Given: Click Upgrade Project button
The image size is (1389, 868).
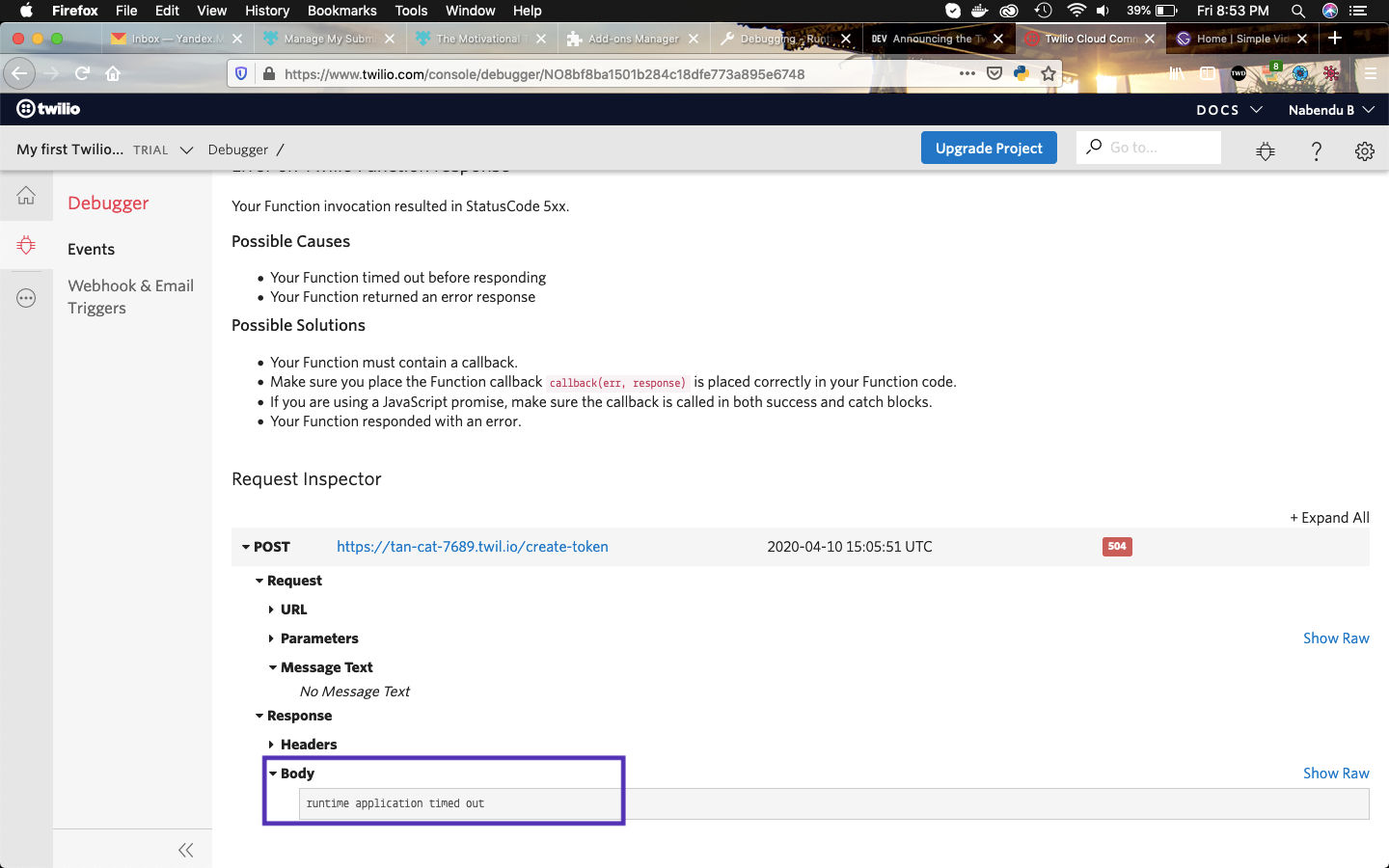Looking at the screenshot, I should [989, 148].
